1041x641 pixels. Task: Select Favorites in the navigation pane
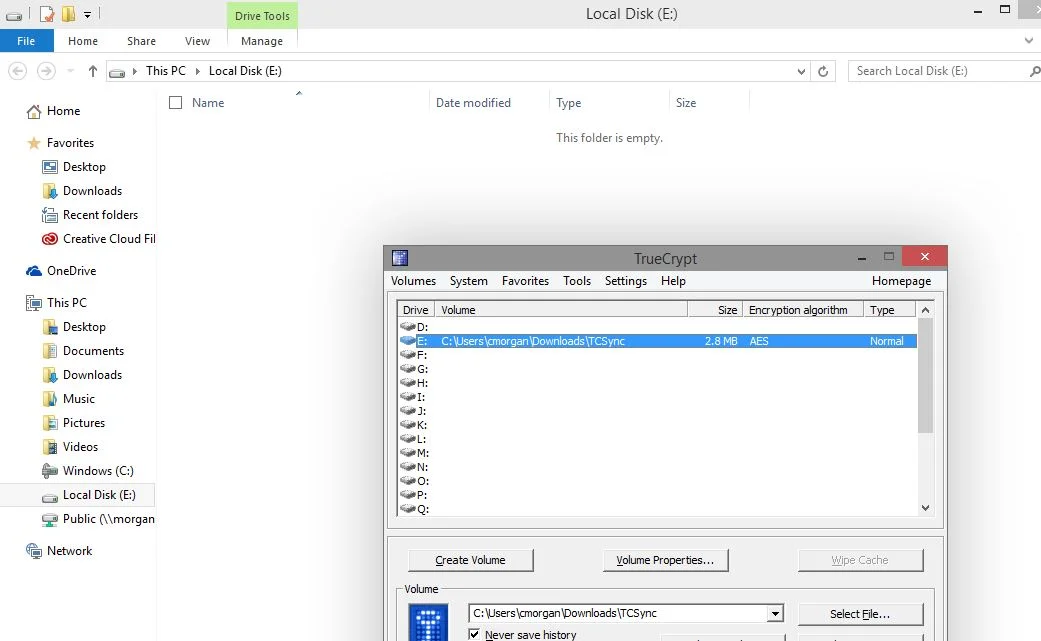pos(70,143)
